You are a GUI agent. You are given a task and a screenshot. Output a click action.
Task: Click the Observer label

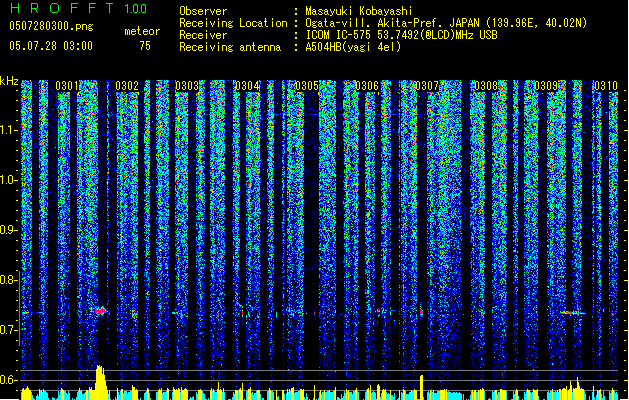[203, 11]
